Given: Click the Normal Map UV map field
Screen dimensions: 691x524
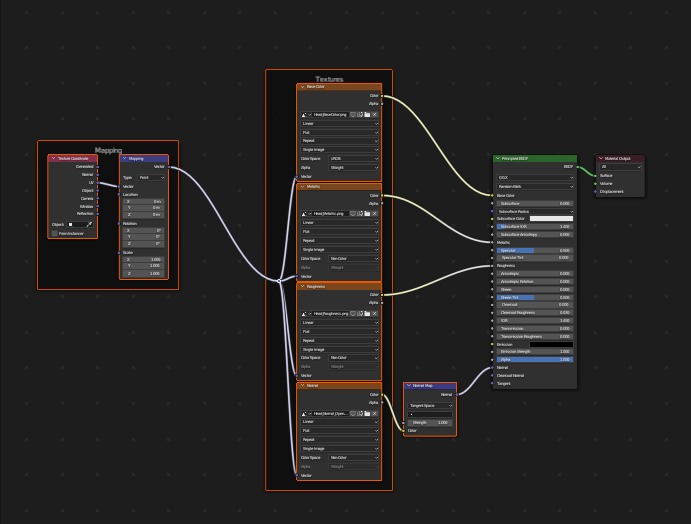Looking at the screenshot, I should coord(430,414).
